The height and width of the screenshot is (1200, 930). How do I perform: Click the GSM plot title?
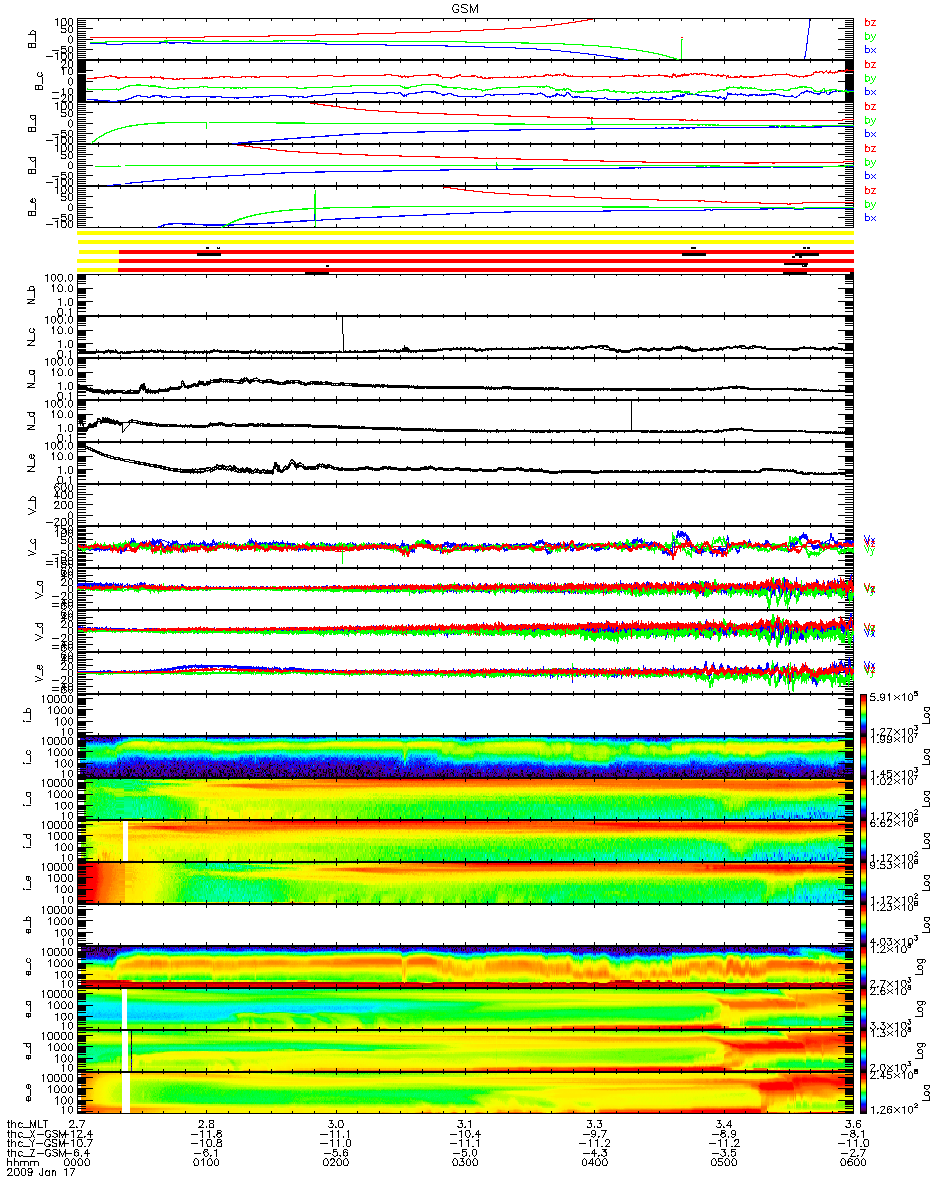tap(464, 7)
